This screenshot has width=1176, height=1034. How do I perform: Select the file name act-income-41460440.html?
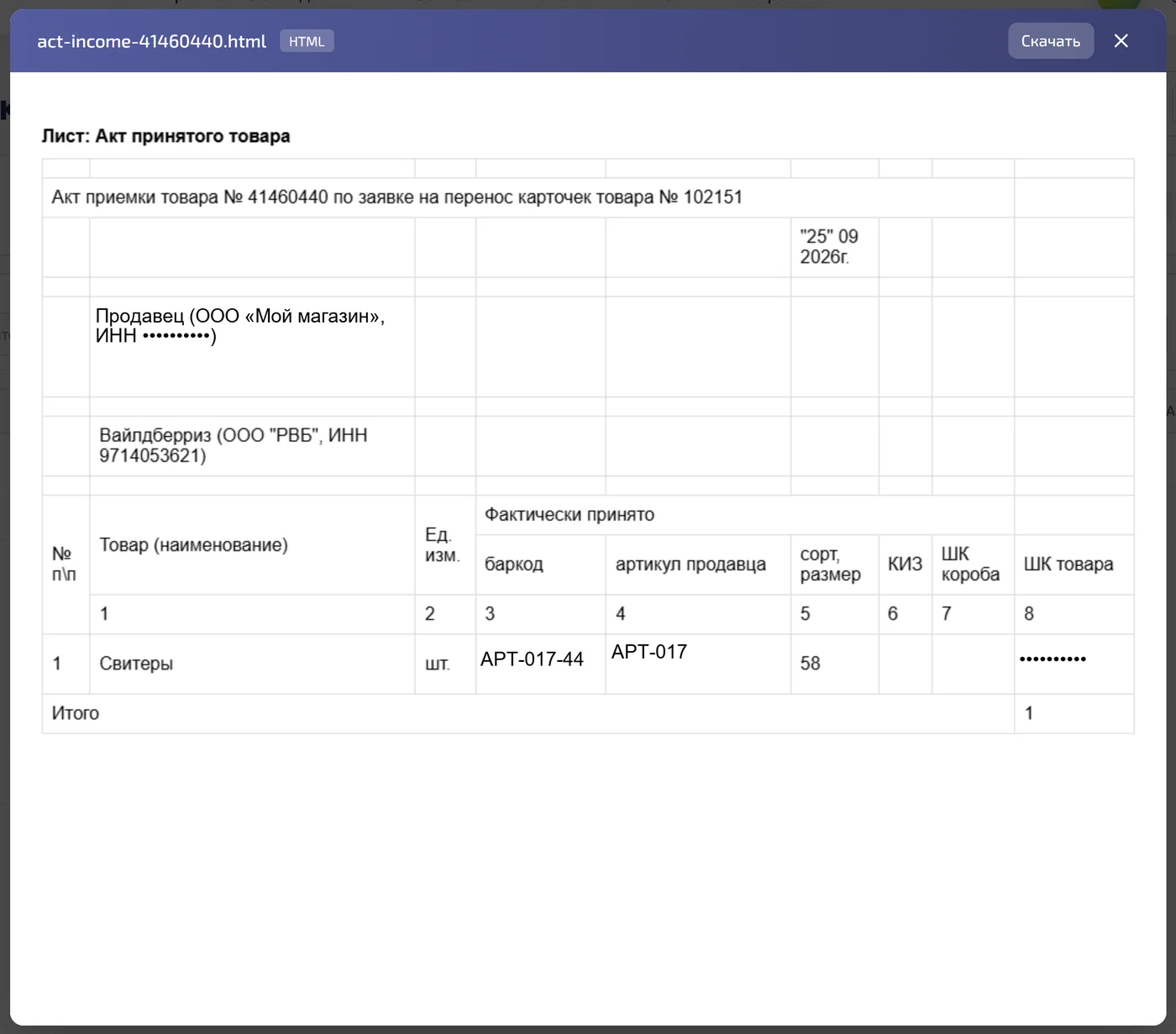pos(151,41)
